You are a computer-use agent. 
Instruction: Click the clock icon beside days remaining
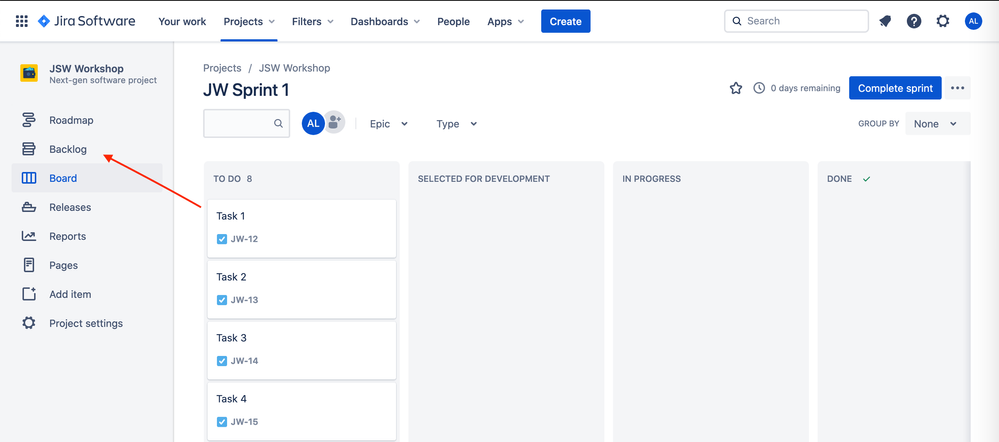coord(759,88)
